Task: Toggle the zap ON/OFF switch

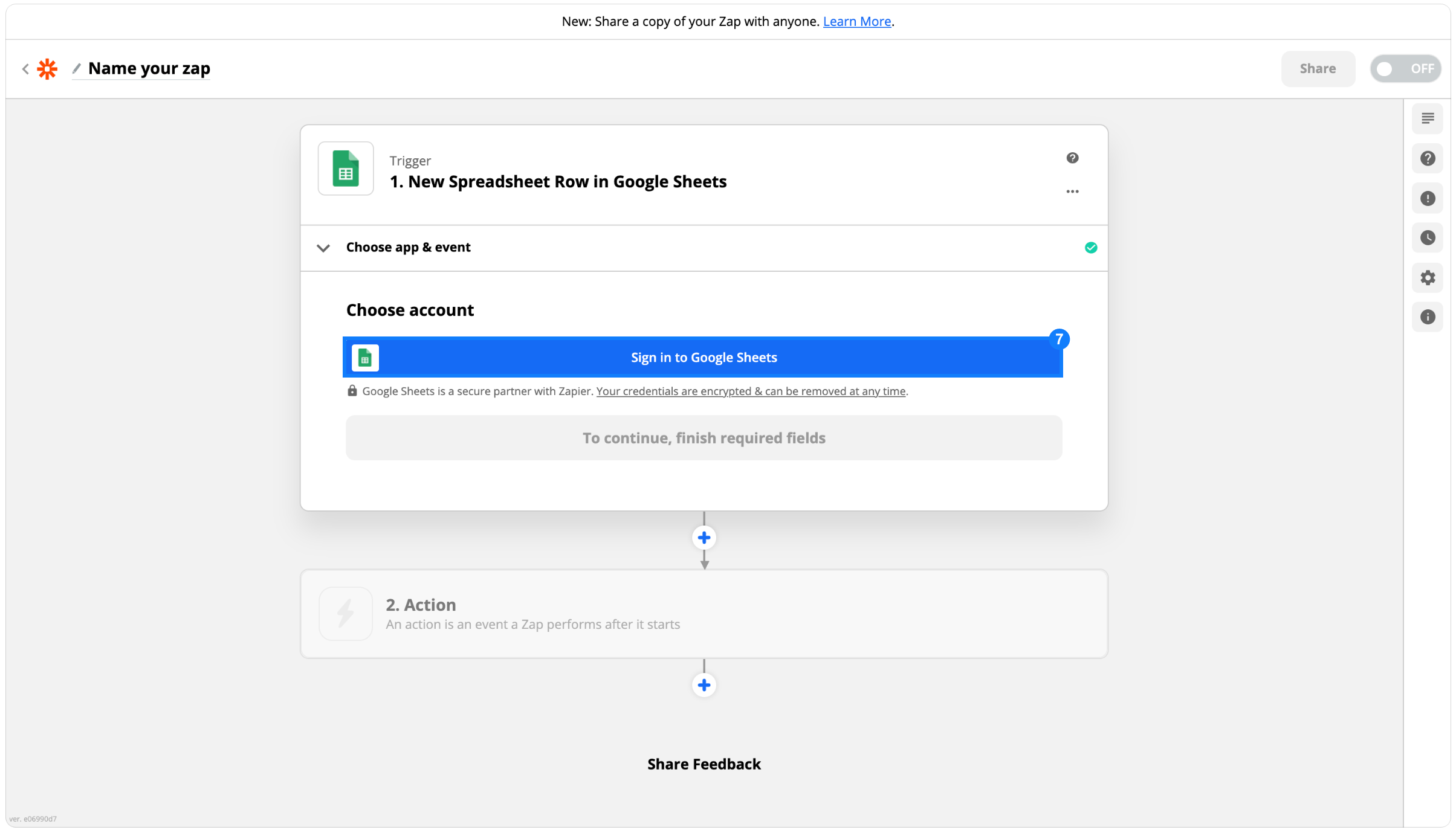Action: click(x=1405, y=68)
